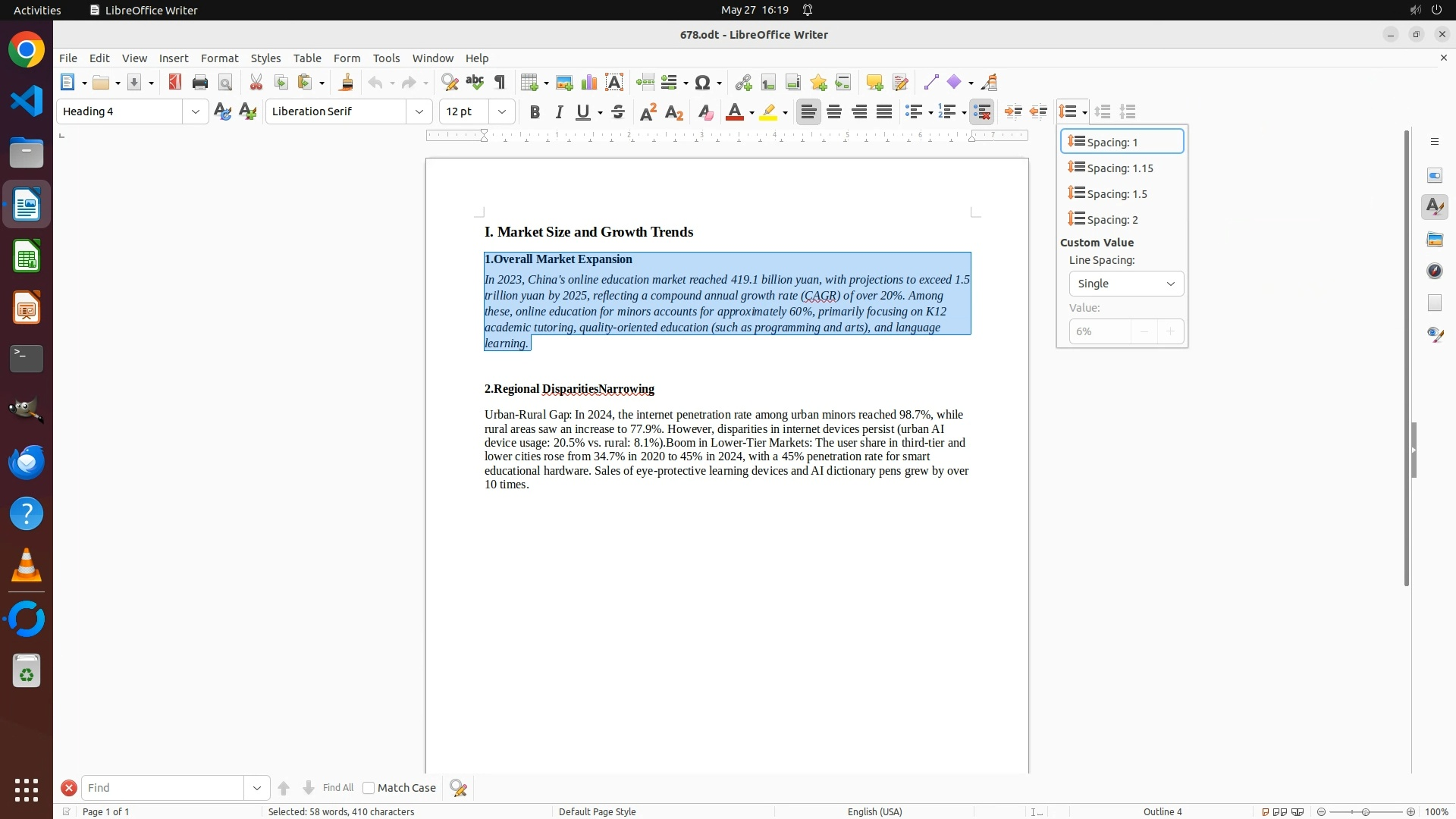1456x819 pixels.
Task: Click the zoom slider in status bar
Action: [x=1365, y=811]
